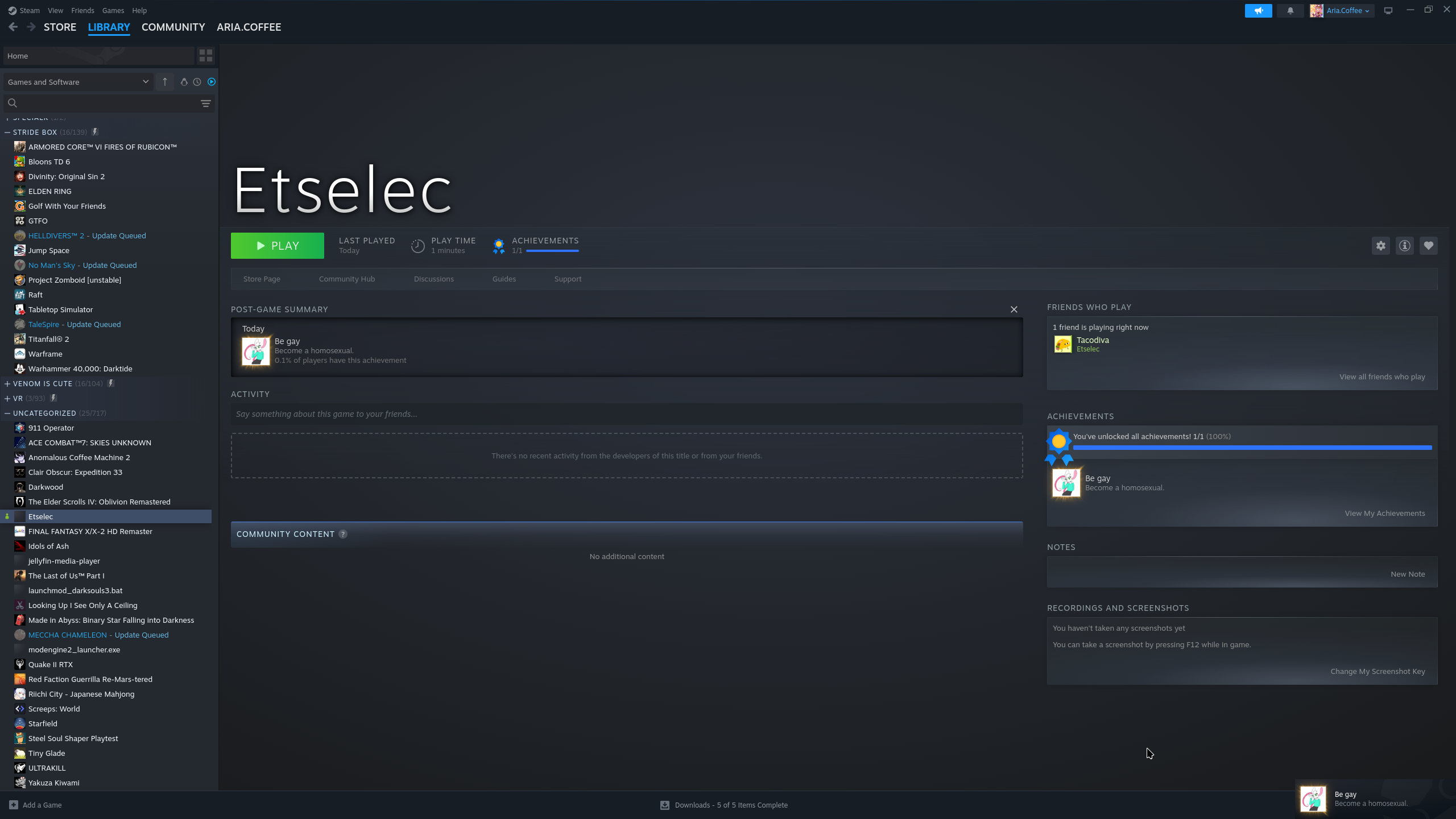Switch to Big Picture mode icon
1456x819 pixels.
coord(1388,11)
